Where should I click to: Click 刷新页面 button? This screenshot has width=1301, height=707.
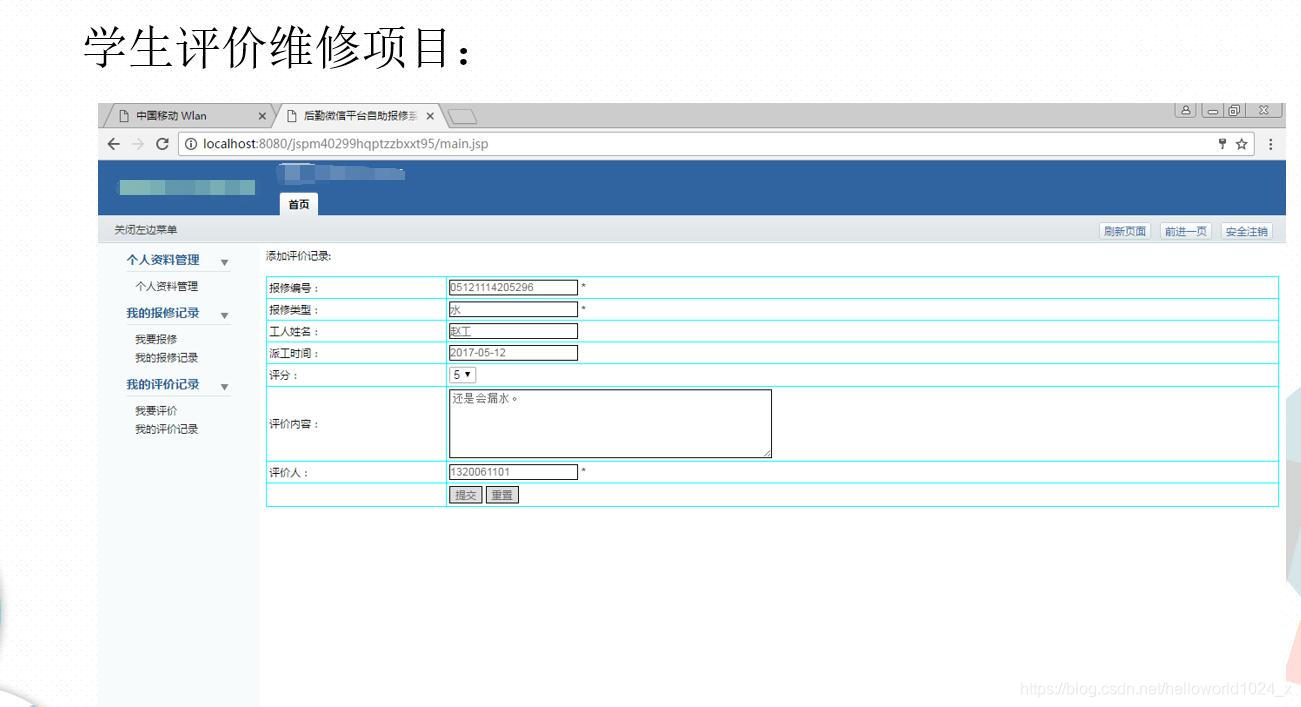tap(1125, 231)
